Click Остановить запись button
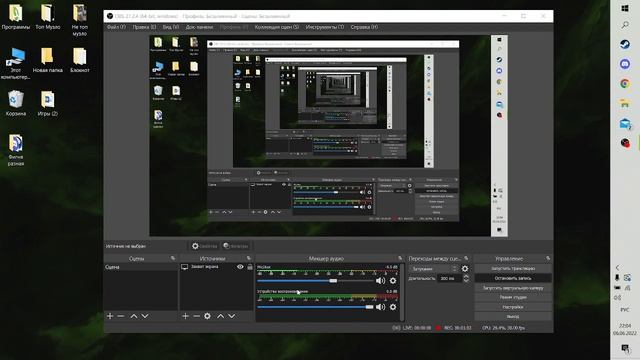The width and height of the screenshot is (640, 360). pos(513,278)
